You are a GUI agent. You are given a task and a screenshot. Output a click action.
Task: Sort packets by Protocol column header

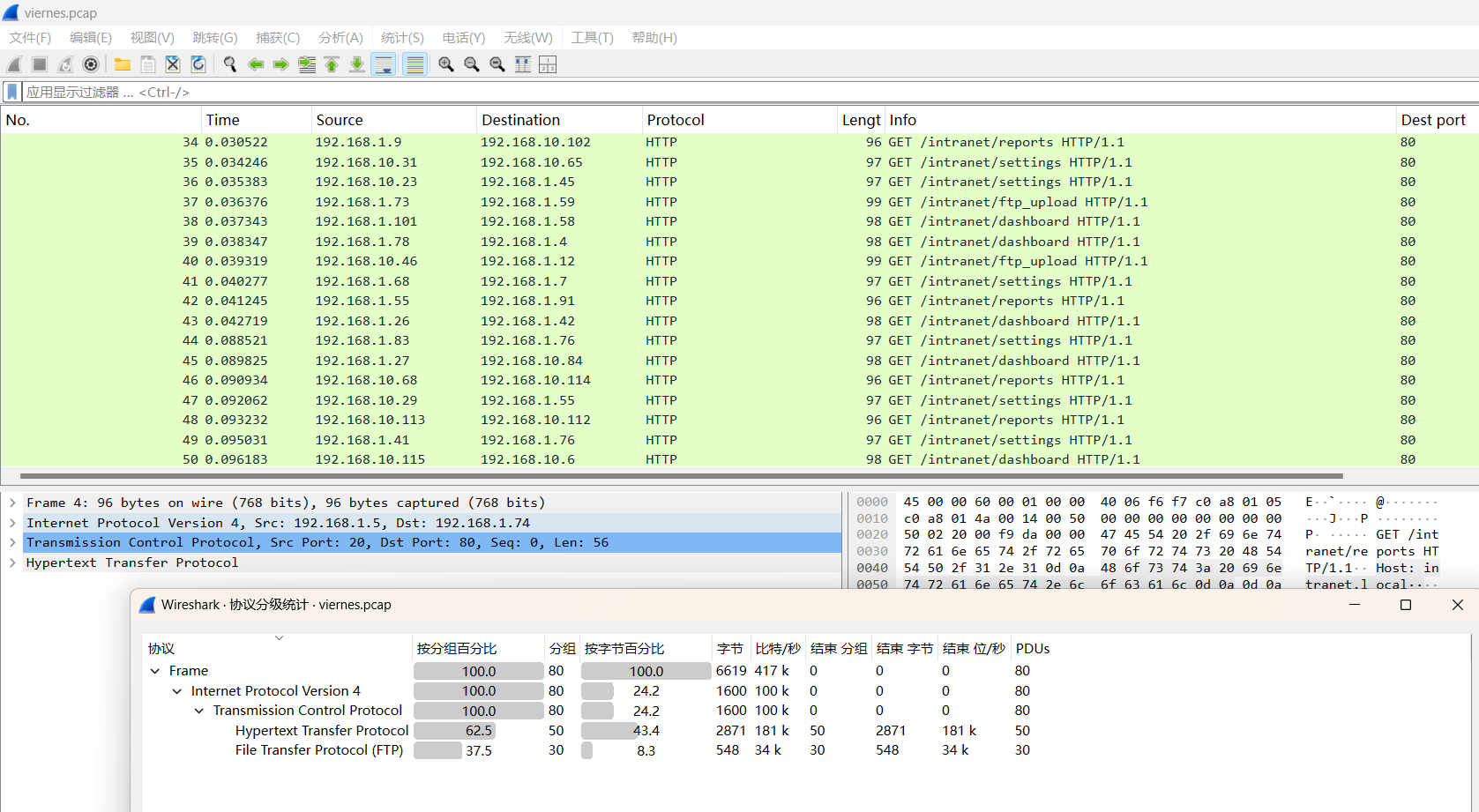740,120
